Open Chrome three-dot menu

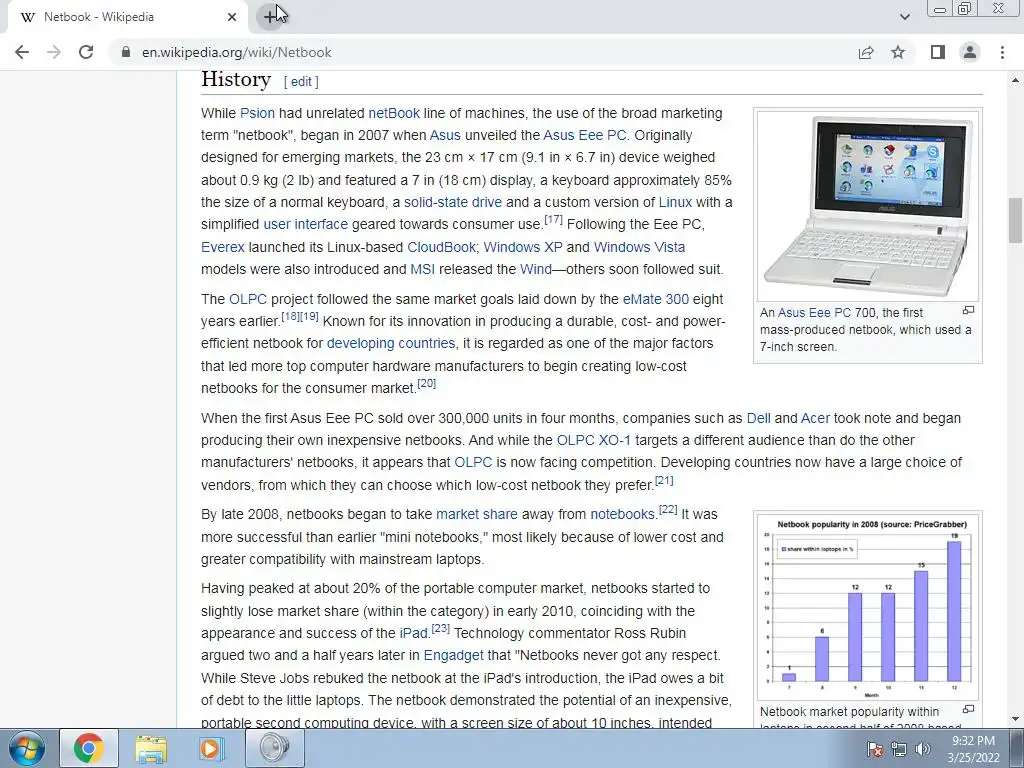tap(1002, 52)
